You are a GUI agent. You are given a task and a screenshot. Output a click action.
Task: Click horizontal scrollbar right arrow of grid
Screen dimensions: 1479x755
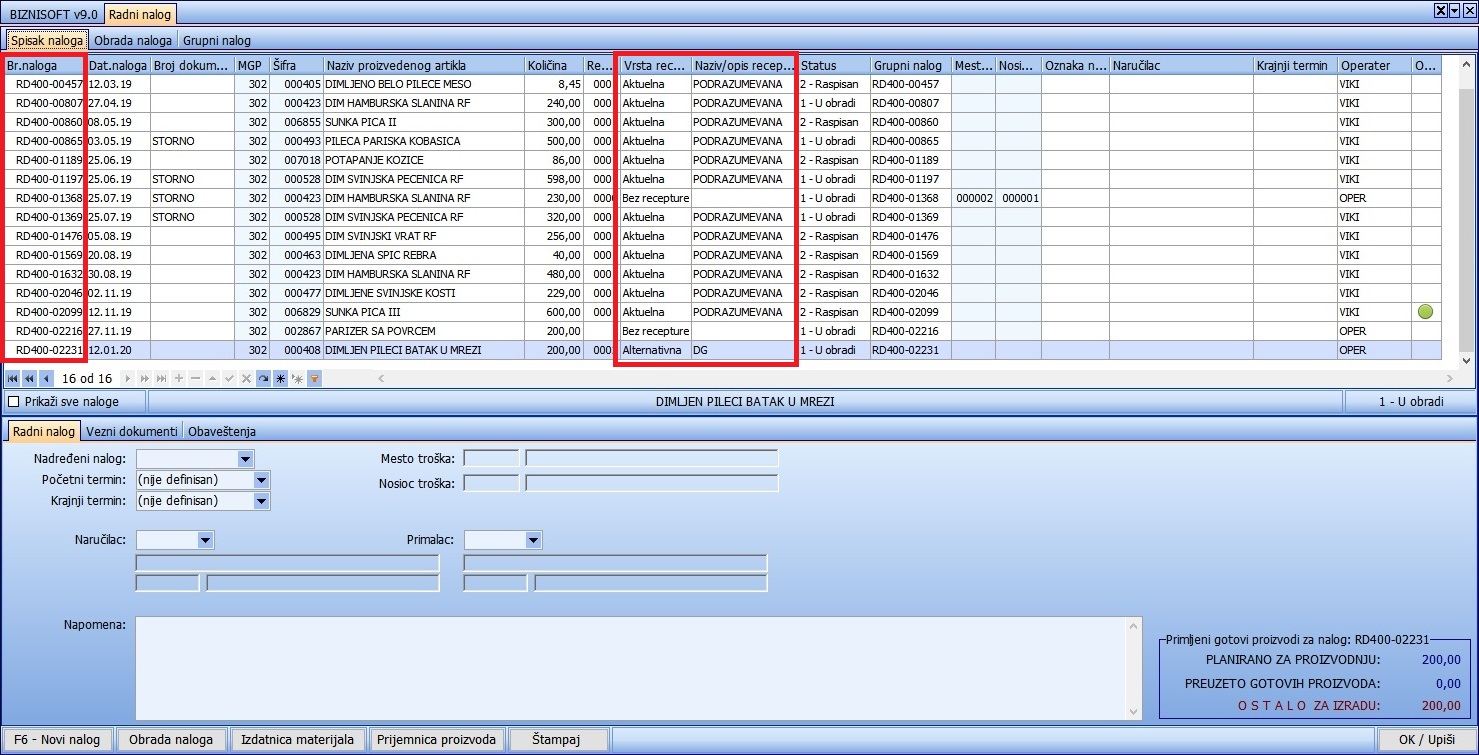pos(1451,379)
